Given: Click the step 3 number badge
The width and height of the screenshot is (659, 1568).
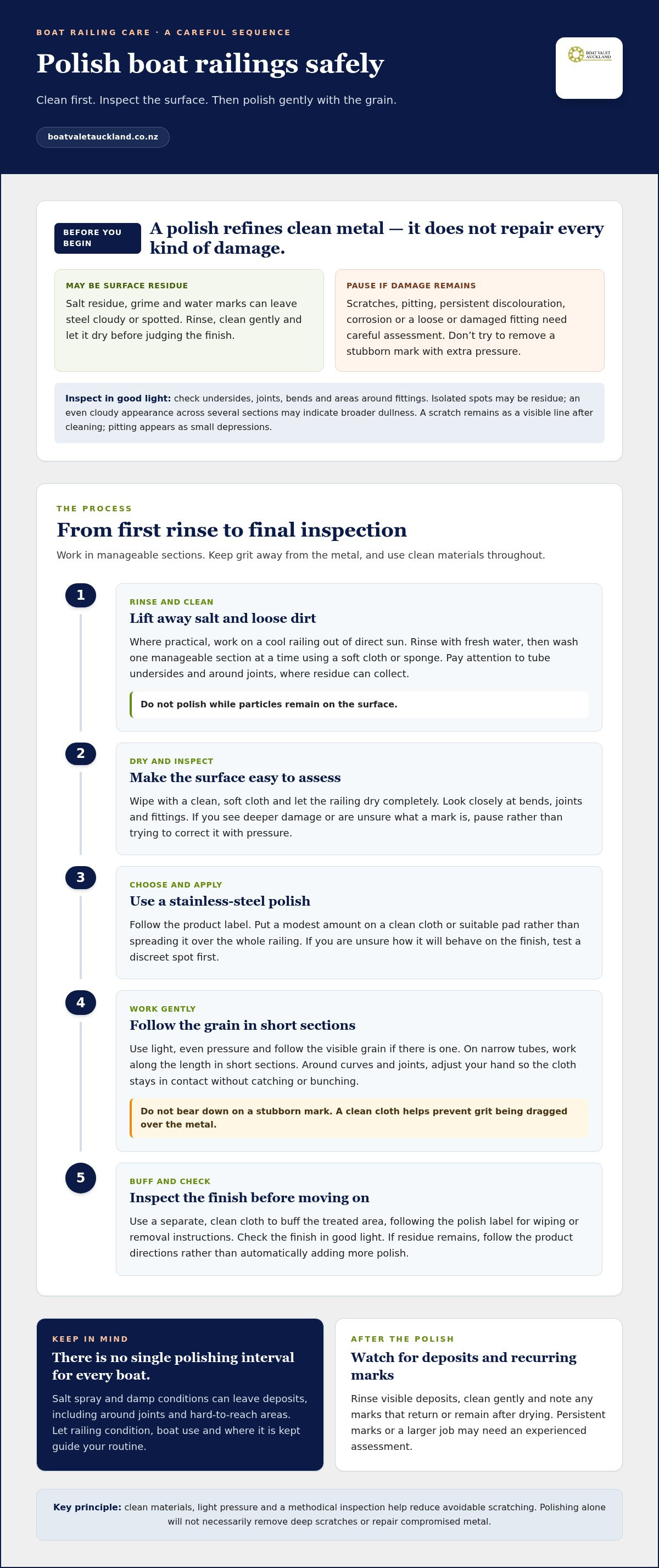Looking at the screenshot, I should tap(81, 878).
